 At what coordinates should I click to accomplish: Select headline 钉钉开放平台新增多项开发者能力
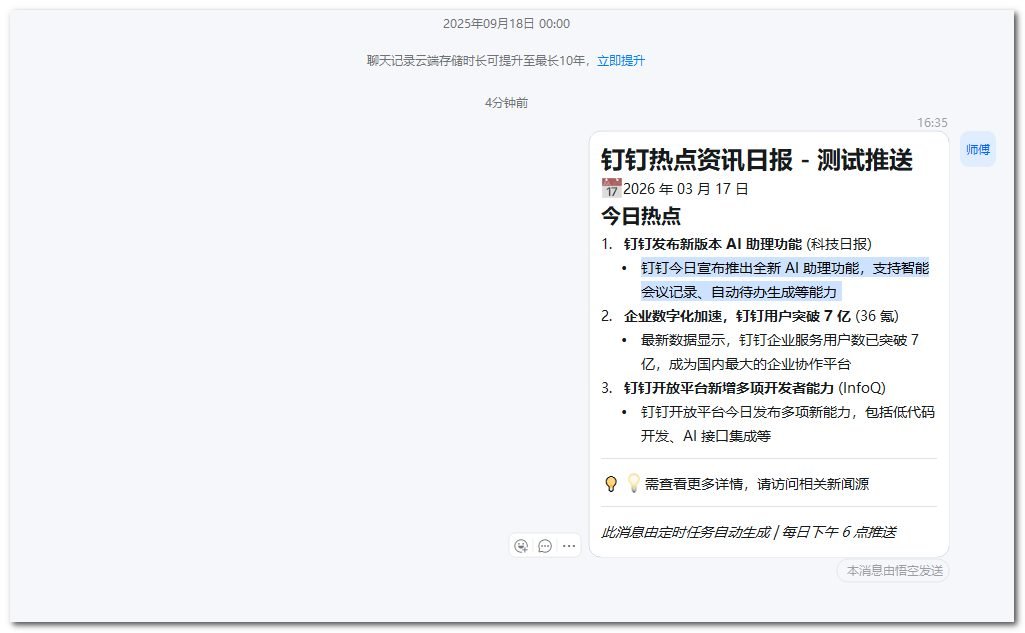(x=729, y=388)
